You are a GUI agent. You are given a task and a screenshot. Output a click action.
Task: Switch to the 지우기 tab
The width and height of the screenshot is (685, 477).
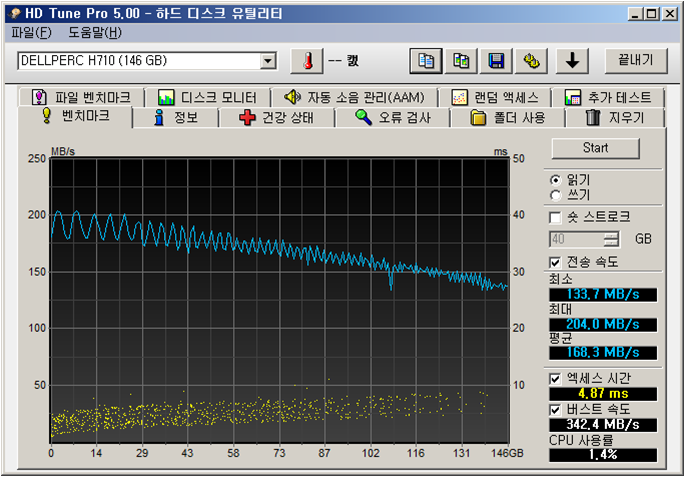[x=615, y=118]
